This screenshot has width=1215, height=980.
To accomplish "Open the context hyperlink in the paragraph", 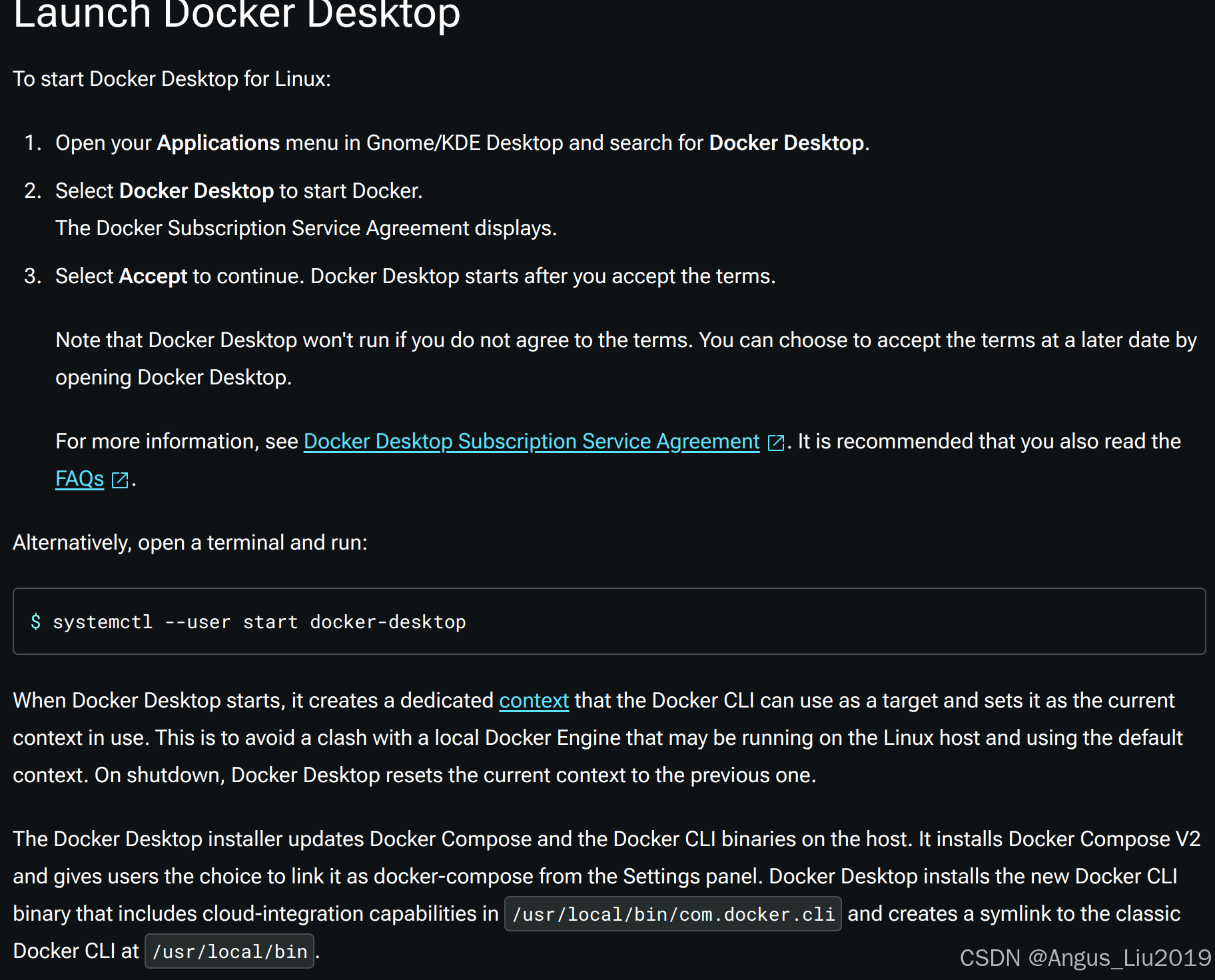I will pyautogui.click(x=534, y=700).
